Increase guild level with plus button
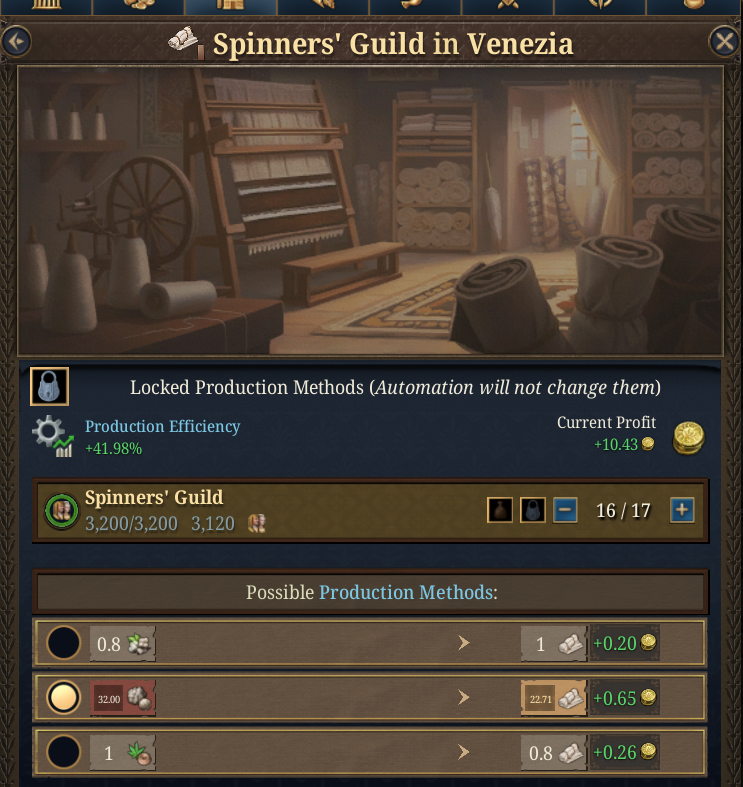Screen dimensions: 743x787 [682, 510]
